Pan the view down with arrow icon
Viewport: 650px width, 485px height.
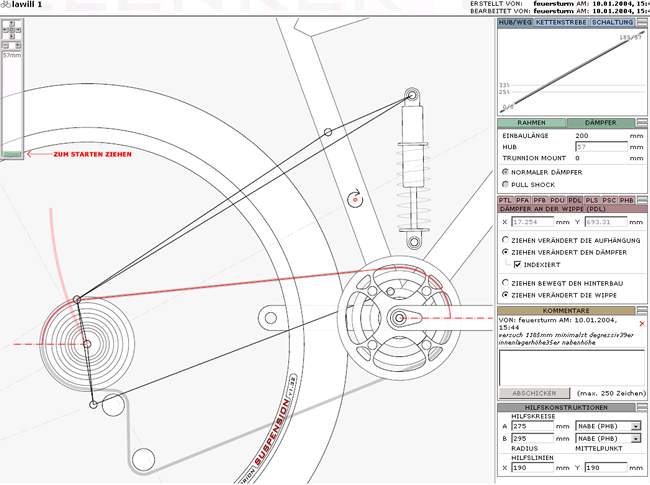point(11,36)
